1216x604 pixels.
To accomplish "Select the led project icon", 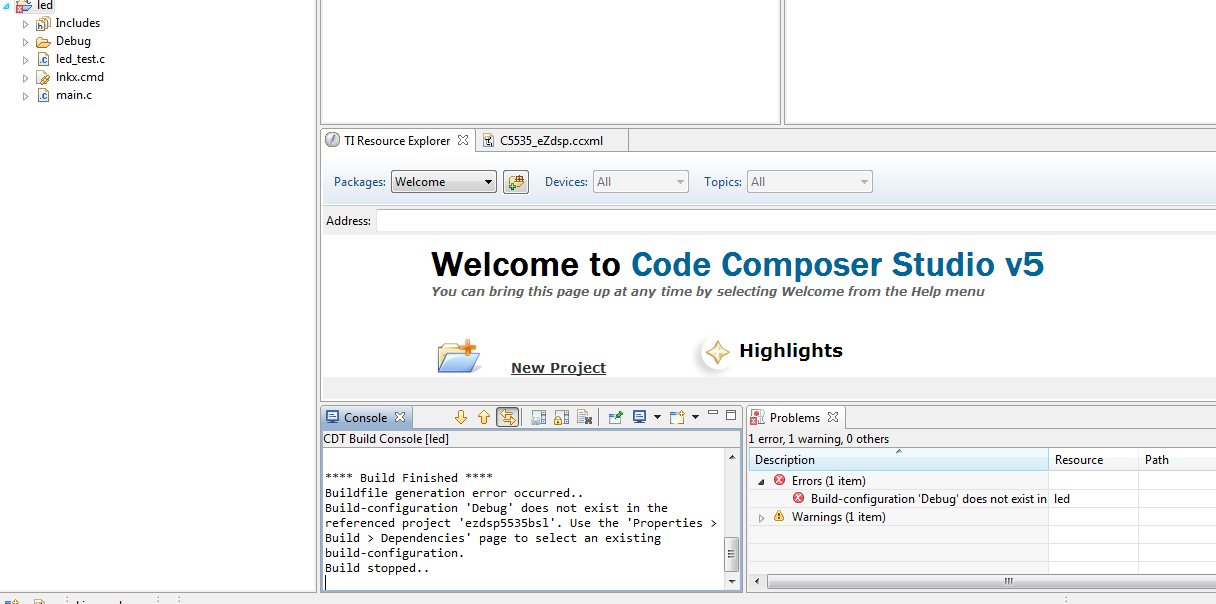I will click(x=23, y=6).
